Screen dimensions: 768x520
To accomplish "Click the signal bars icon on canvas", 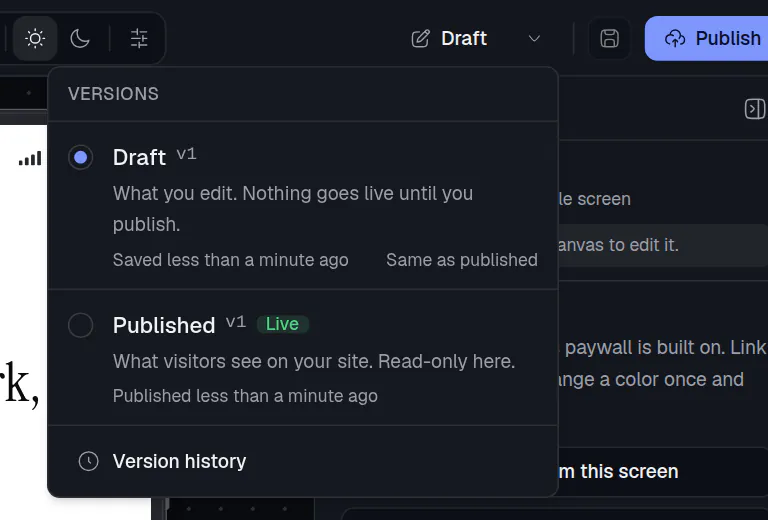I will 30,158.
